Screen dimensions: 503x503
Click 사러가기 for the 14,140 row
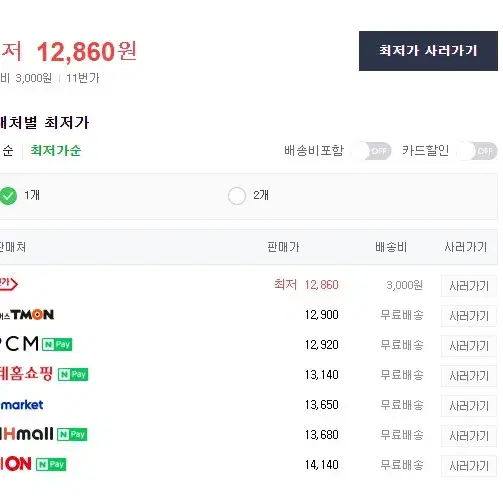tap(469, 466)
